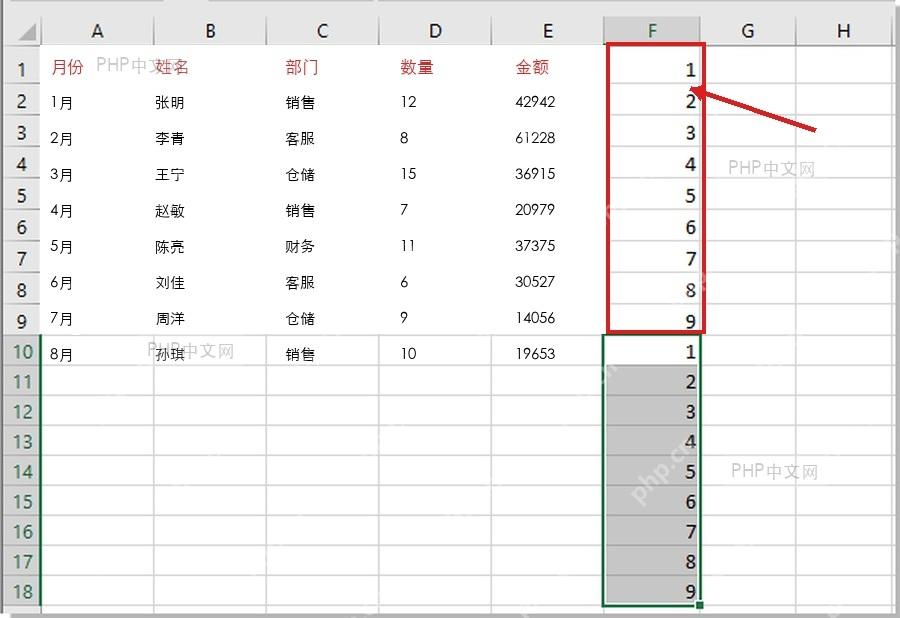Viewport: 900px width, 618px height.
Task: Click cell F5 containing 5
Action: coord(652,195)
